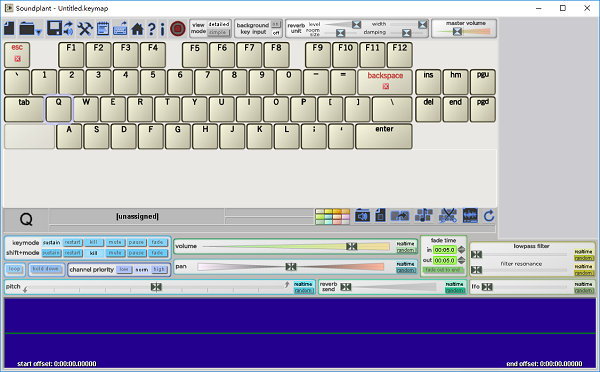Click the info 'i' icon

click(x=162, y=29)
